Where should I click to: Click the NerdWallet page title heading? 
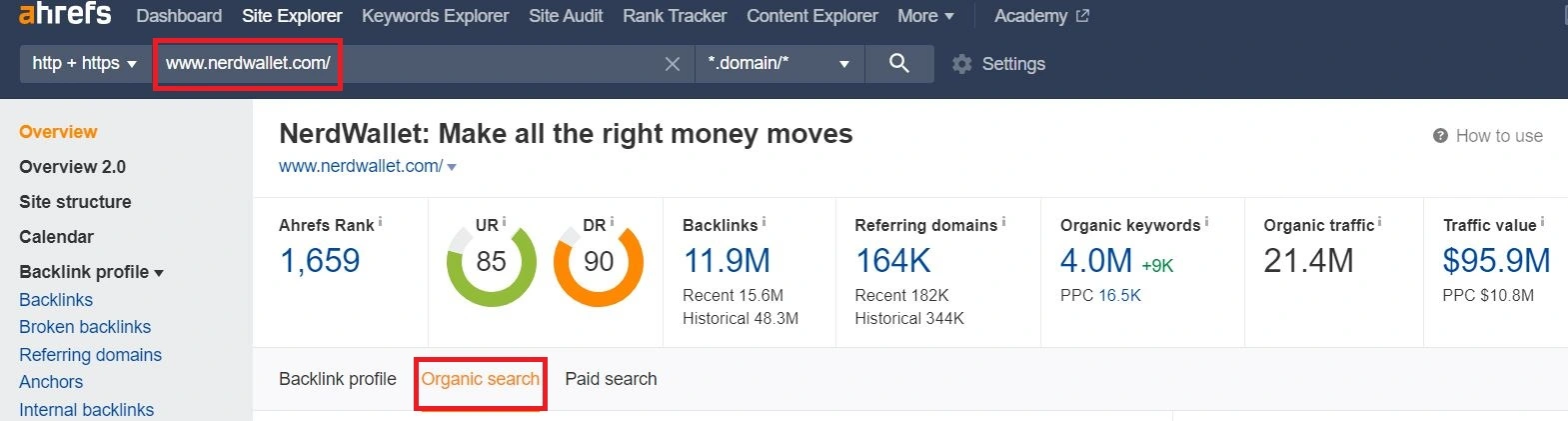pyautogui.click(x=566, y=134)
